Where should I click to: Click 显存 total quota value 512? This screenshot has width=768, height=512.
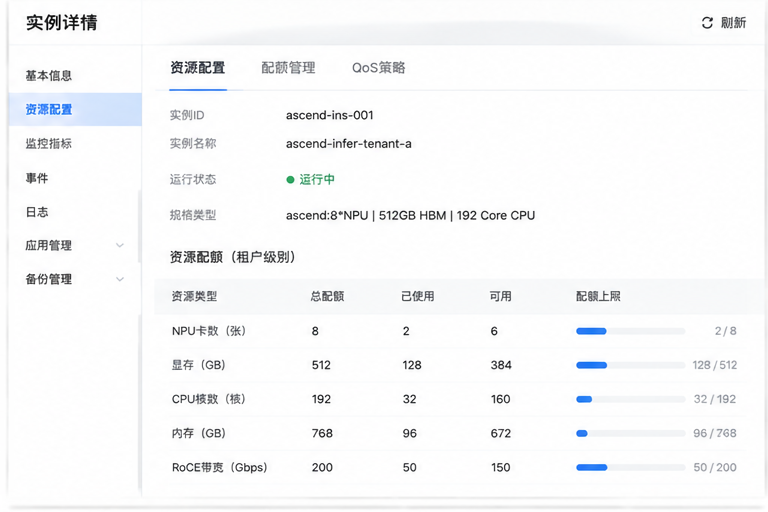click(x=321, y=365)
